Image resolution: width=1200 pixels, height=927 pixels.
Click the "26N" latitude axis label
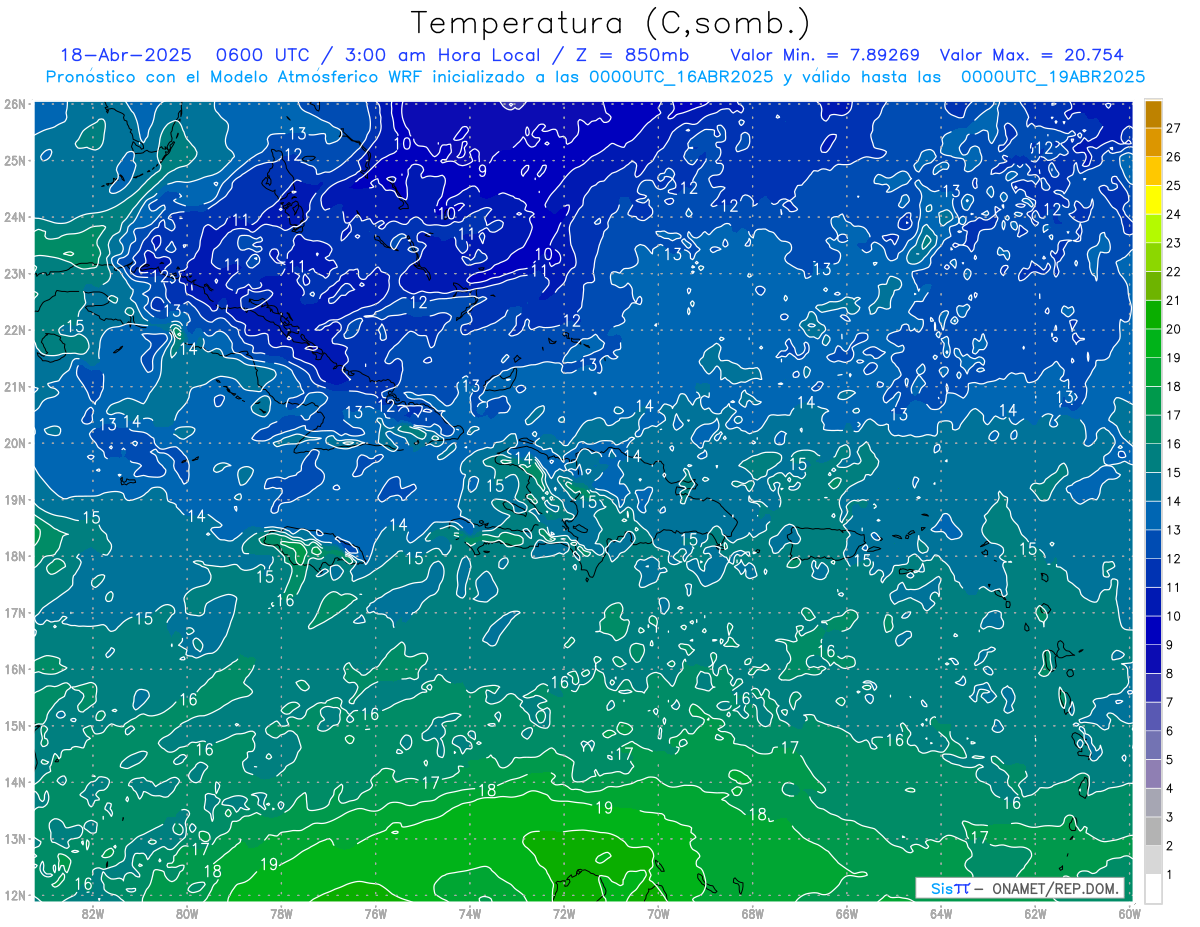pos(15,104)
